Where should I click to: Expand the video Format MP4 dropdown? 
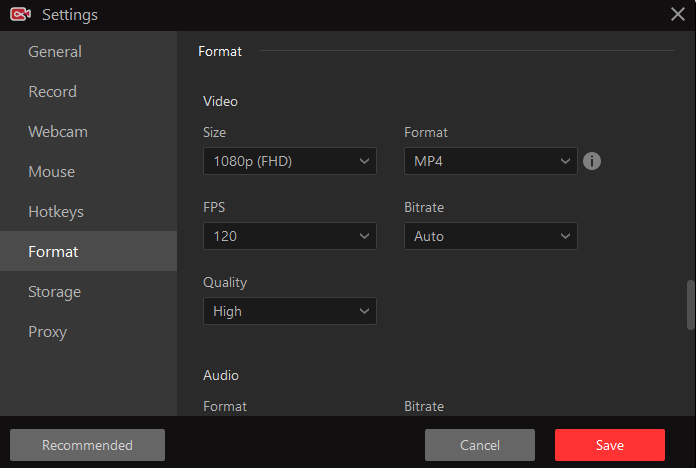(490, 161)
